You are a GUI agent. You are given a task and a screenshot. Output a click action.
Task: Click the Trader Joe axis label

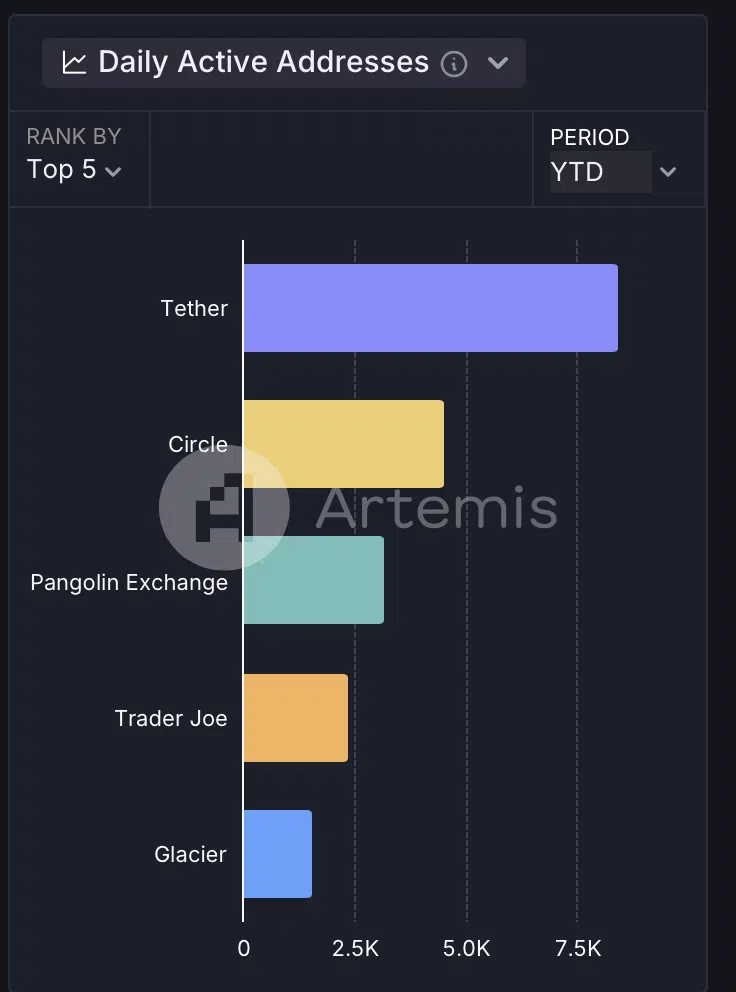click(x=171, y=719)
